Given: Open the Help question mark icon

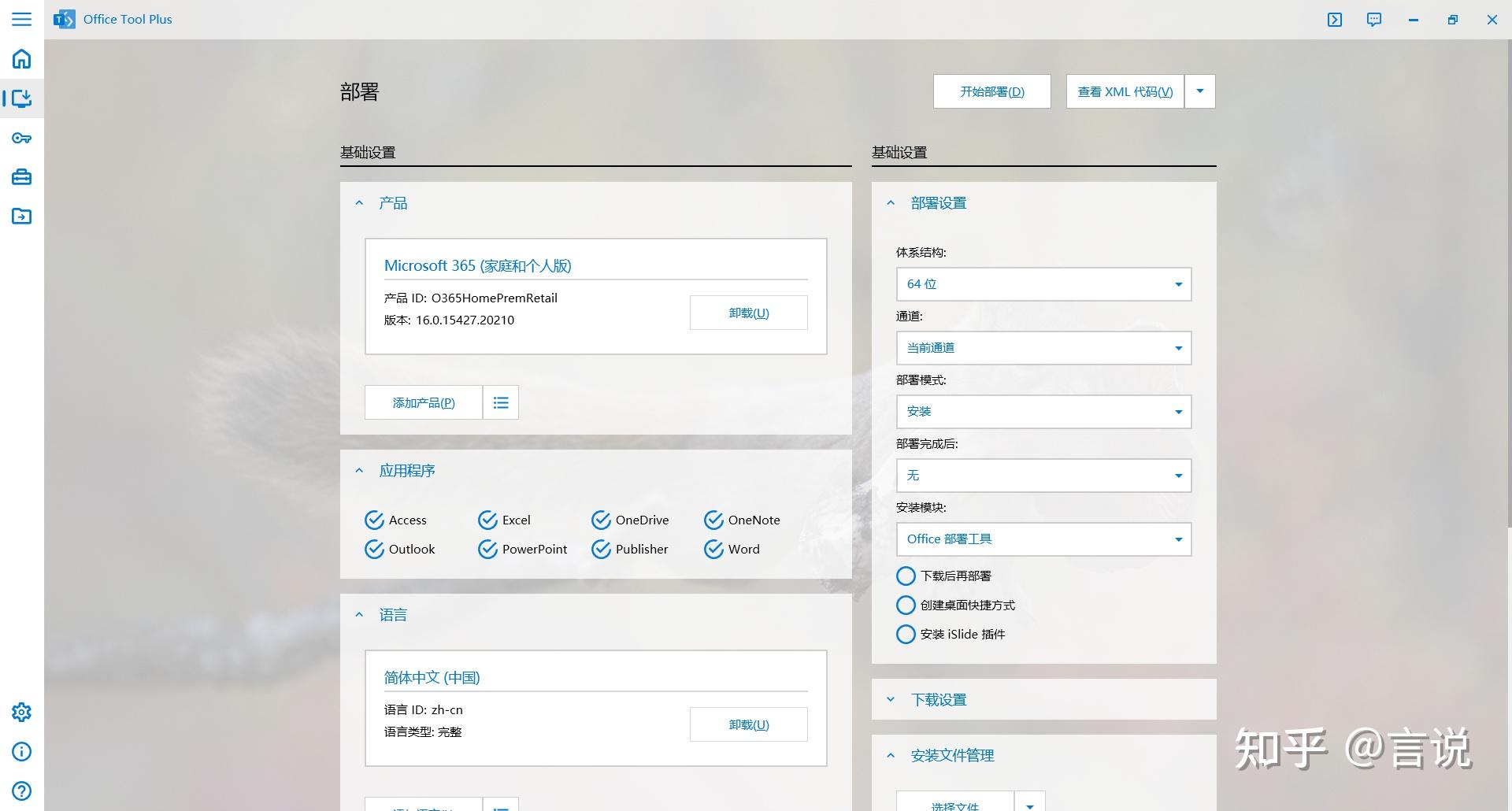Looking at the screenshot, I should (21, 791).
